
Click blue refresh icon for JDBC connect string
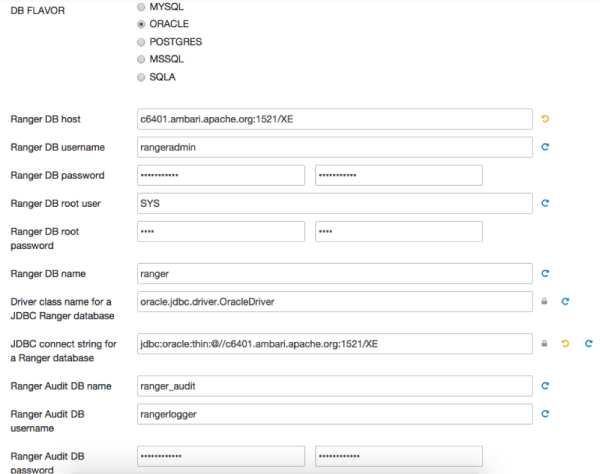(x=588, y=344)
